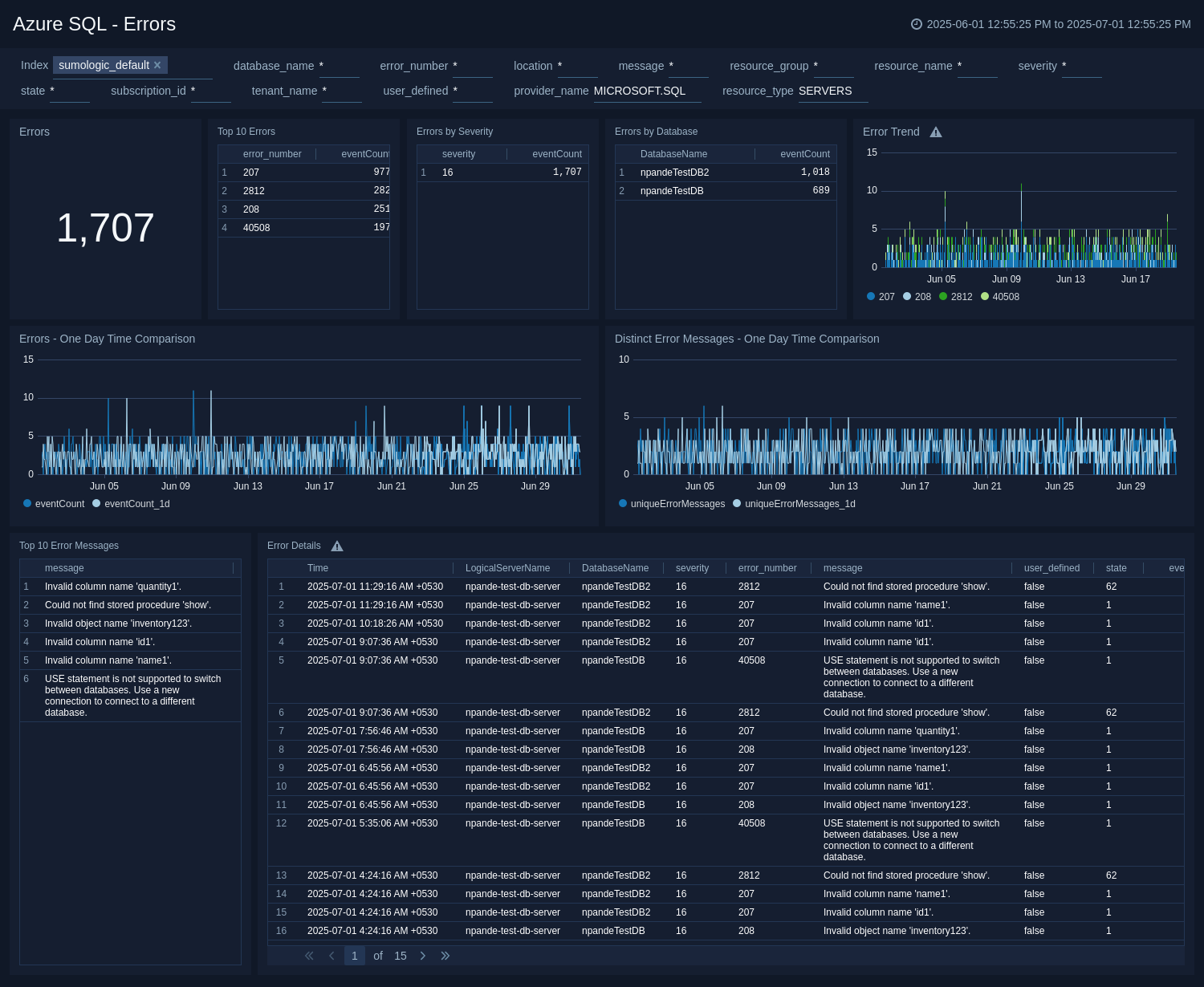Viewport: 1204px width, 987px height.
Task: Toggle eventCount_1d legend series
Action: (131, 504)
